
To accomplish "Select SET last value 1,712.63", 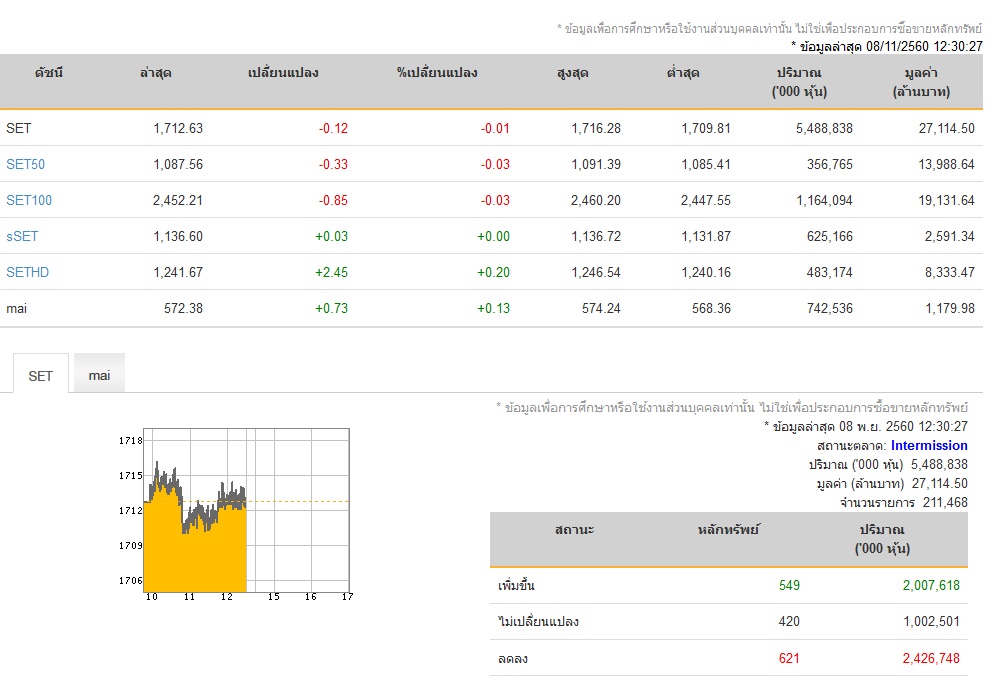I will (x=178, y=128).
